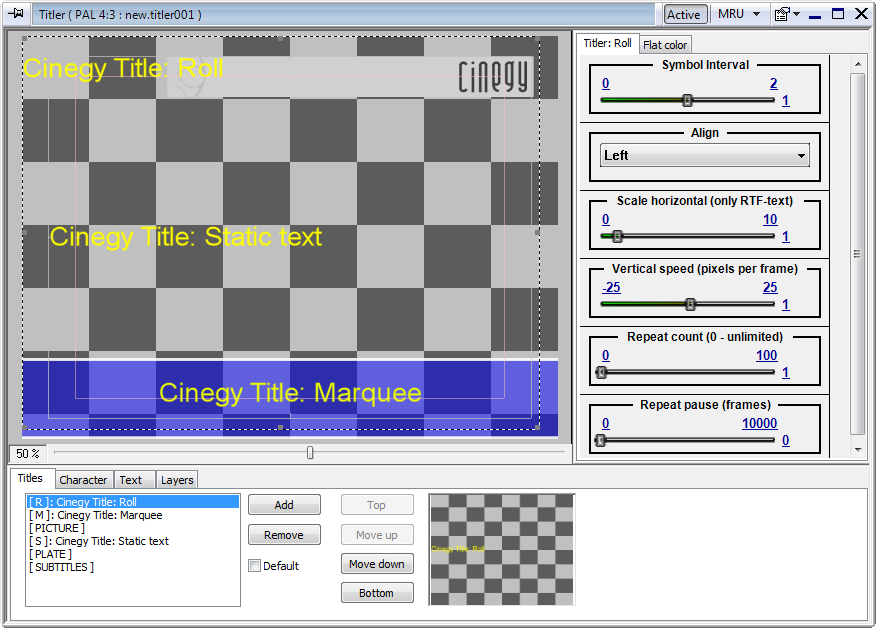Viewport: 876px width, 628px height.
Task: Click Symbol Interval maximum value 2
Action: [x=773, y=84]
